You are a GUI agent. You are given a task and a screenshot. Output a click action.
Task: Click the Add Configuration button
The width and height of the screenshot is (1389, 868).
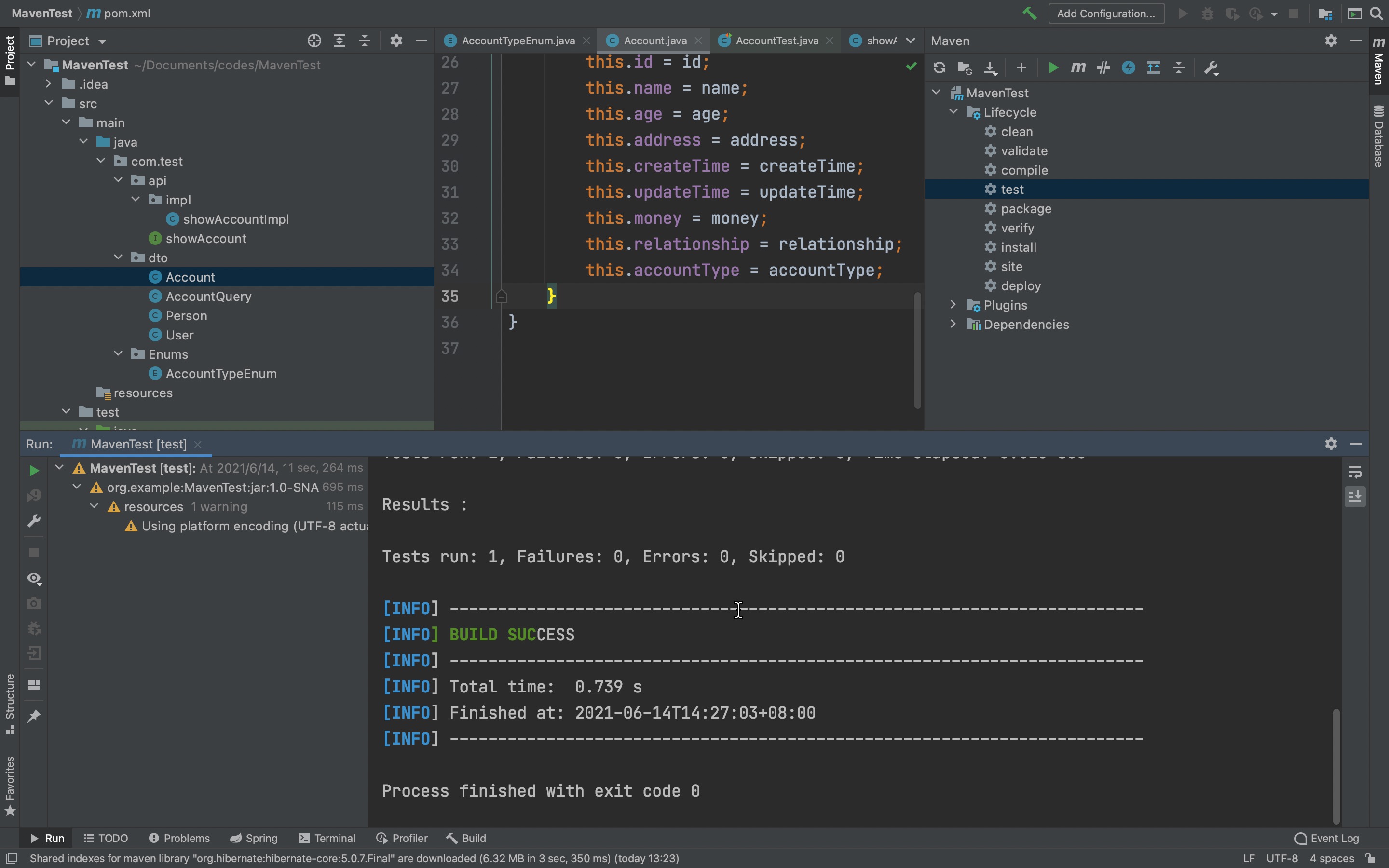tap(1105, 13)
